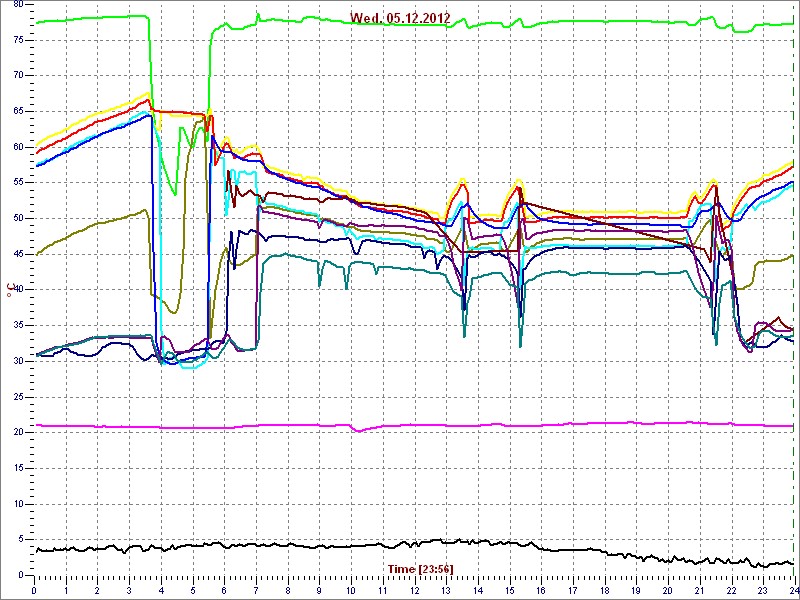This screenshot has width=800, height=600.
Task: Click hour 13 label on time axis
Action: click(446, 588)
